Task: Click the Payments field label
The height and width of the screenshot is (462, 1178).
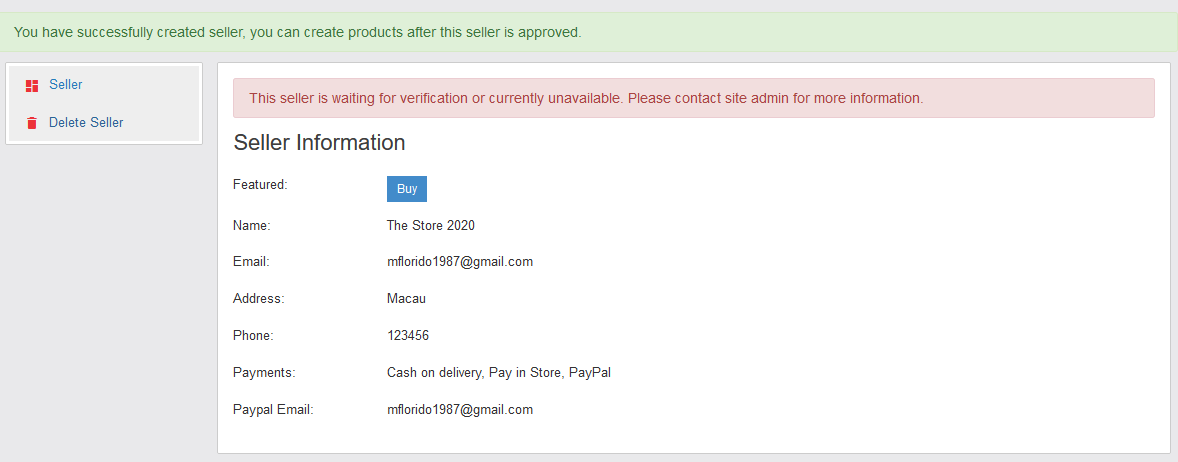Action: (264, 373)
